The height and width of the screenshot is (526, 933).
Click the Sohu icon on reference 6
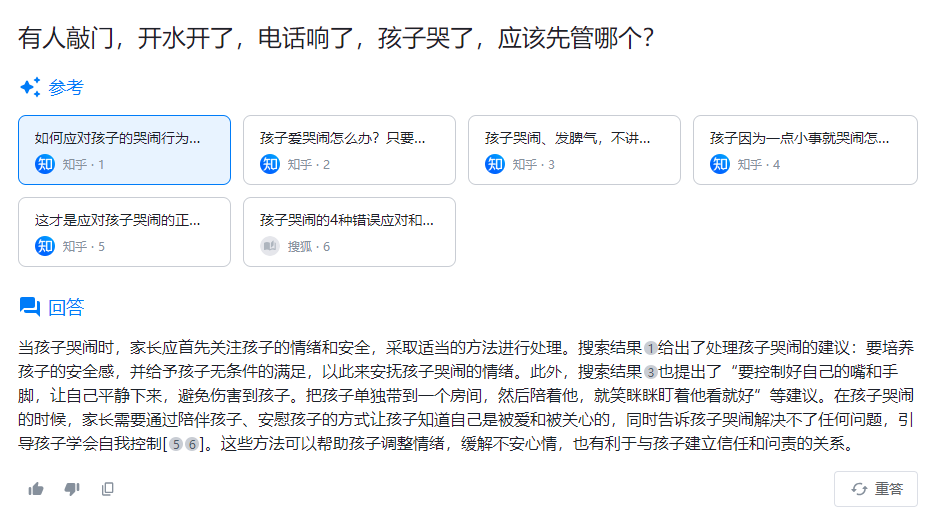pyautogui.click(x=270, y=246)
